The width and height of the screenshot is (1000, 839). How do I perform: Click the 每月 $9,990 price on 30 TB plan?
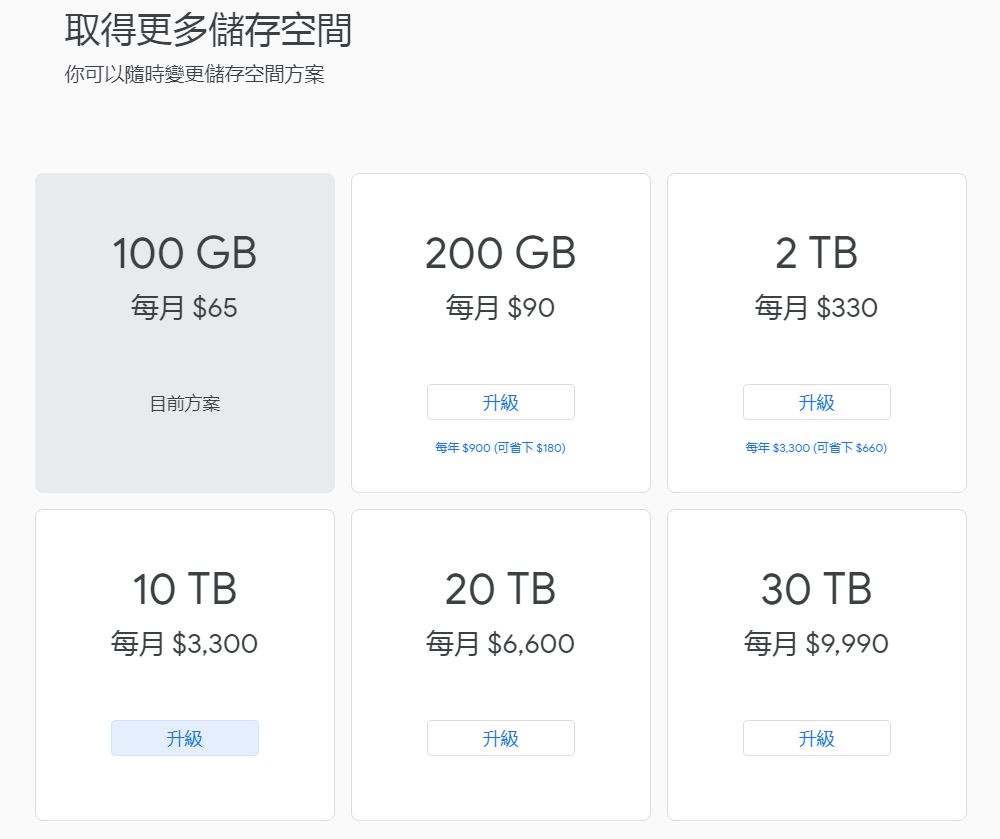click(816, 643)
